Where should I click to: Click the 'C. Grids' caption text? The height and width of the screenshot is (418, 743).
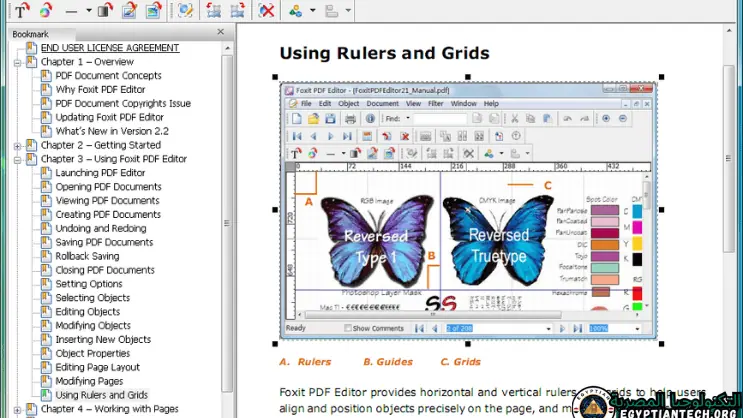(461, 362)
